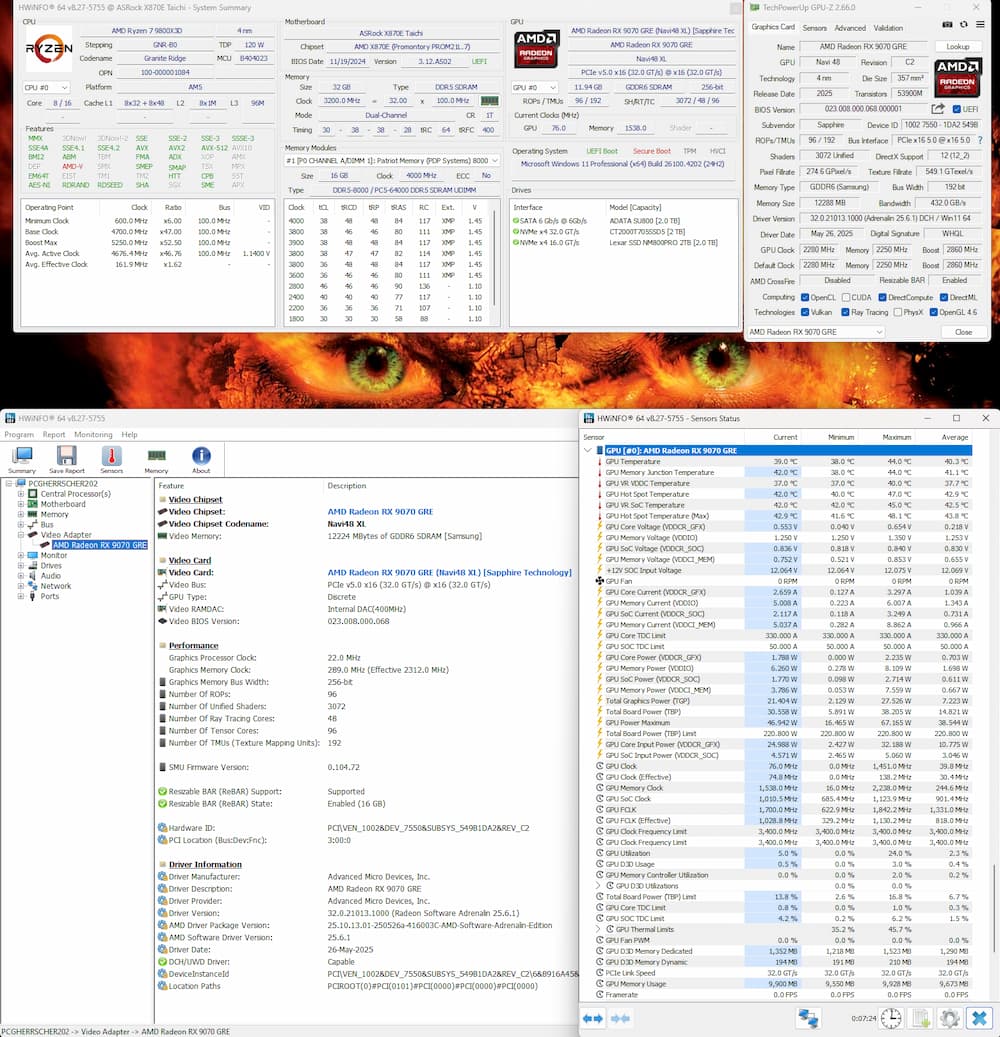This screenshot has width=1000, height=1037.
Task: Click the AMD Radeon RX 9070 GRE video chipset link
Action: tap(380, 512)
